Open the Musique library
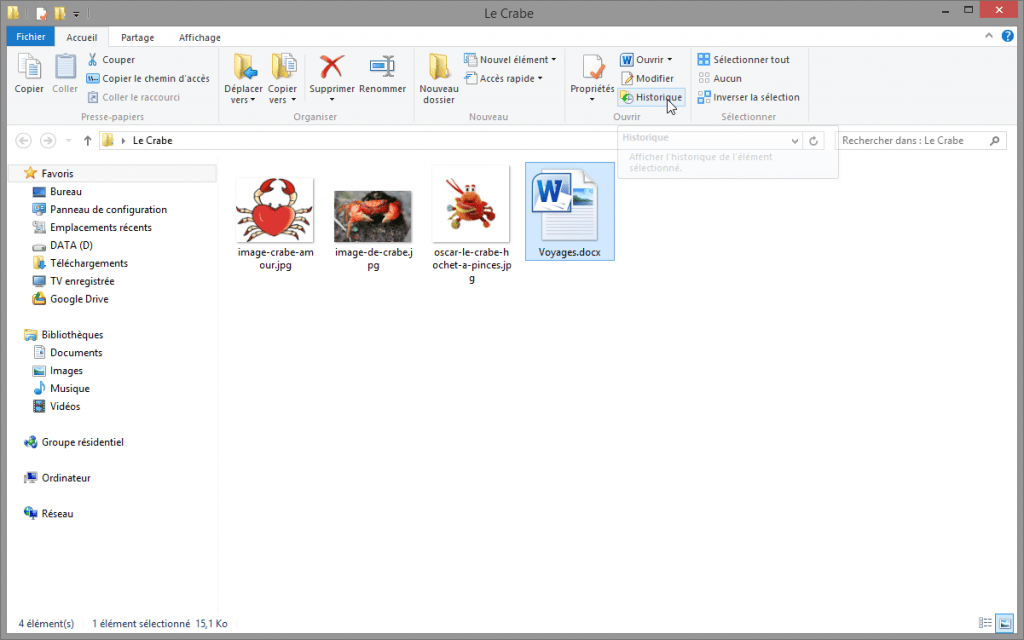Screen dimensions: 1024x640 (69, 389)
